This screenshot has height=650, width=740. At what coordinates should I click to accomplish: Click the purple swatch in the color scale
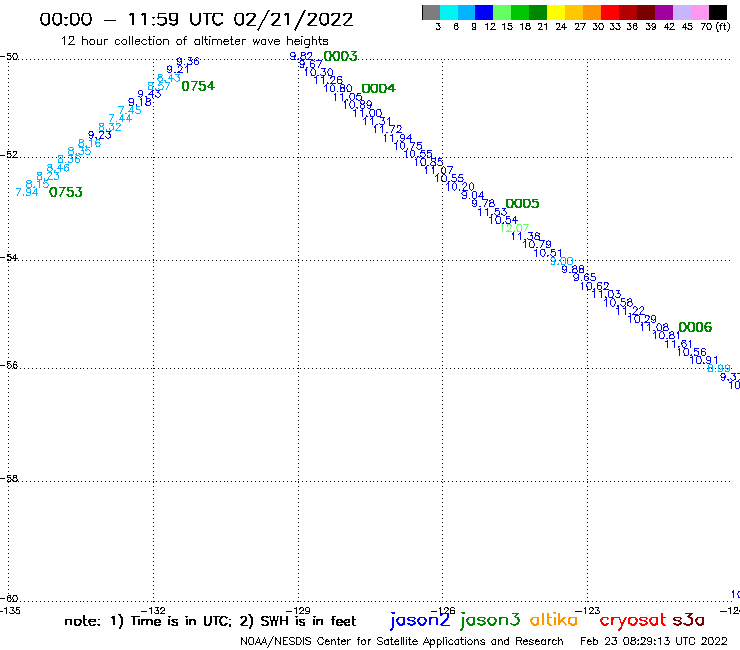(x=664, y=12)
